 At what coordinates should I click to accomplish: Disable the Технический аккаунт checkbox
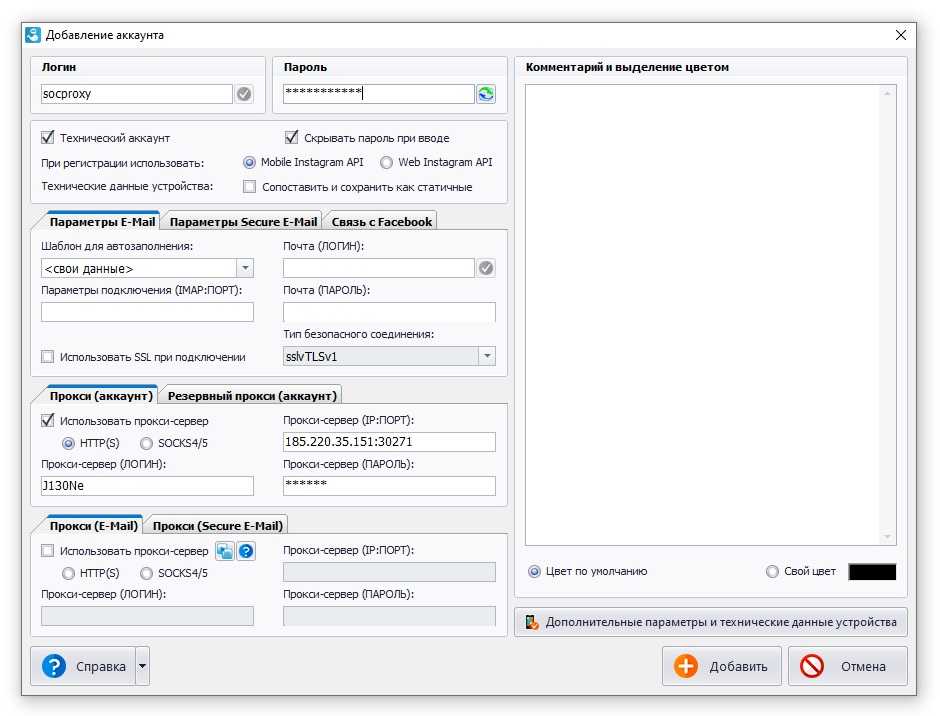tap(48, 138)
